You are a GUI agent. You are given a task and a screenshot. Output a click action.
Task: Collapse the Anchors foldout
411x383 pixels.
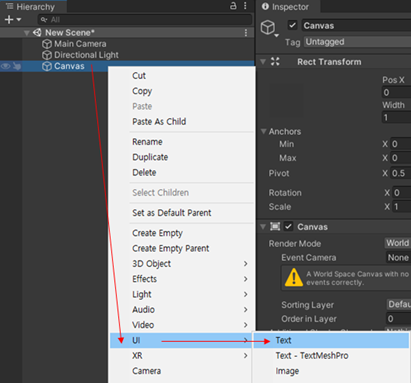click(264, 131)
